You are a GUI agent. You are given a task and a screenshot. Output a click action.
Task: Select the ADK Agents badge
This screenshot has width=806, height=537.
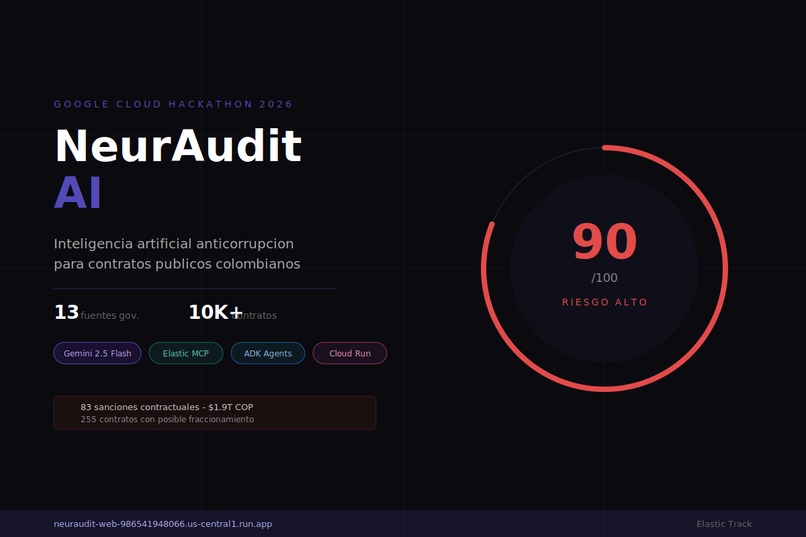point(268,353)
